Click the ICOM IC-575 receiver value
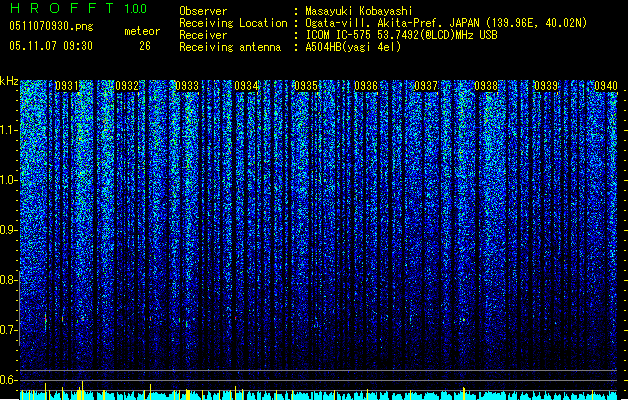 point(401,35)
